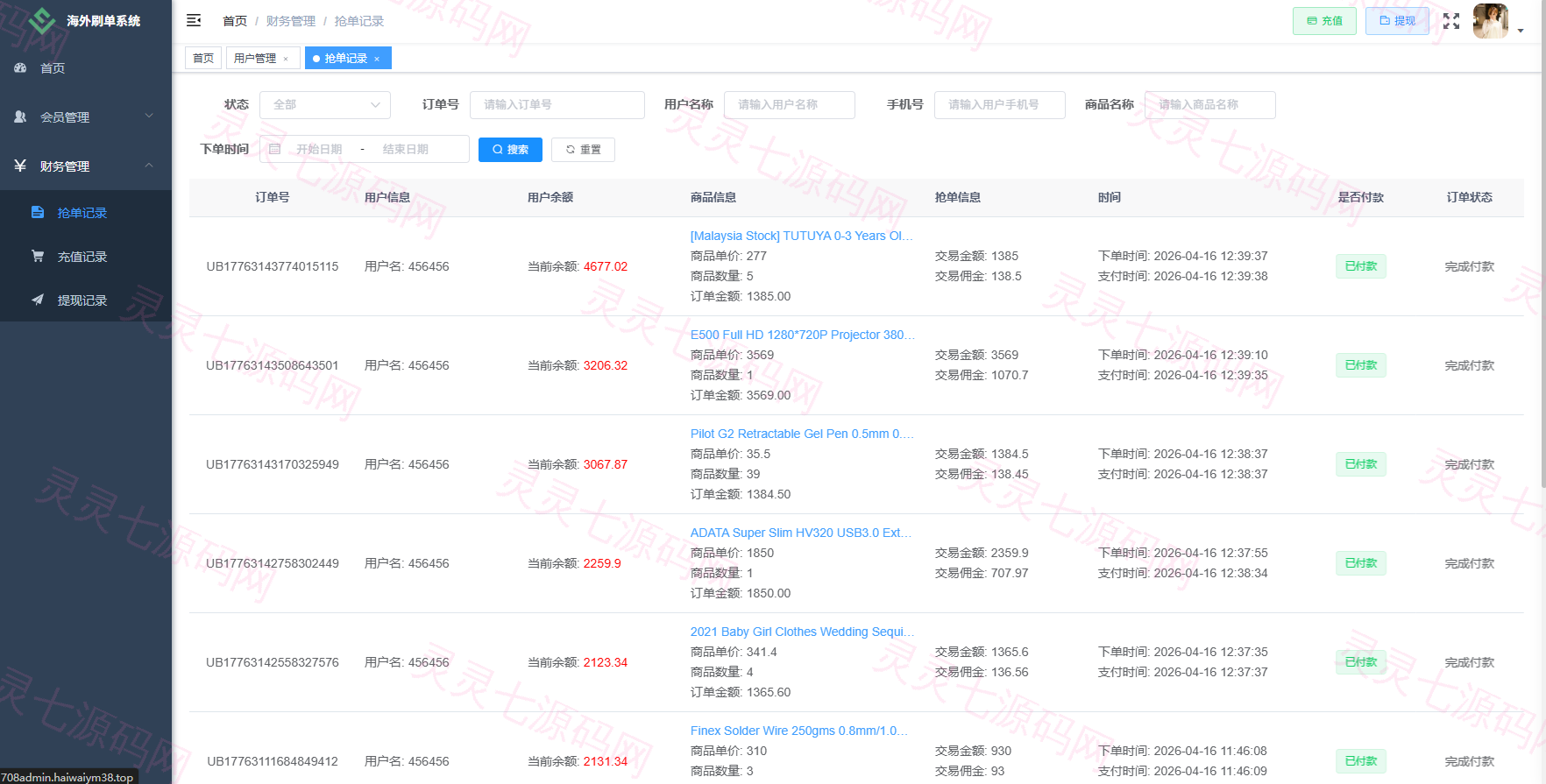1546x784 pixels.
Task: Open 充值记录 with the cart icon
Action: click(x=86, y=257)
